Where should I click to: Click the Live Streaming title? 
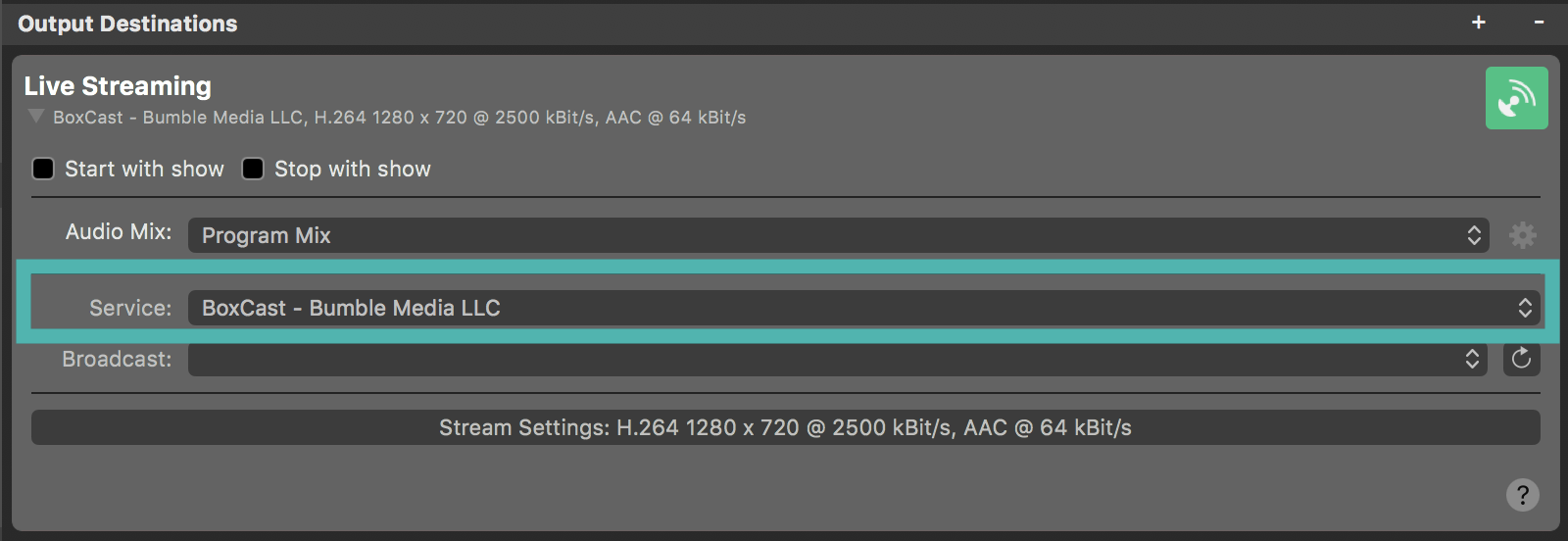(118, 86)
